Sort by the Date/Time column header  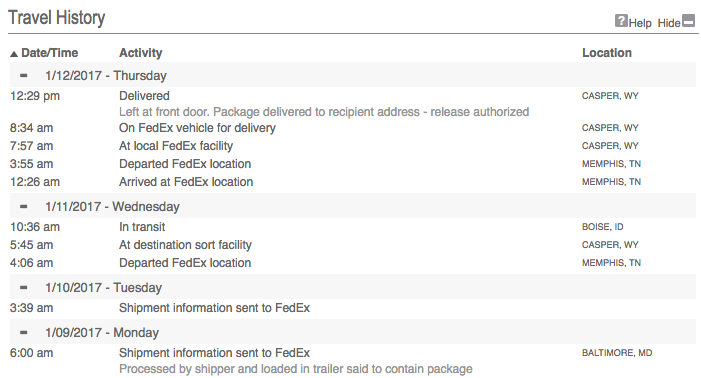pos(50,53)
